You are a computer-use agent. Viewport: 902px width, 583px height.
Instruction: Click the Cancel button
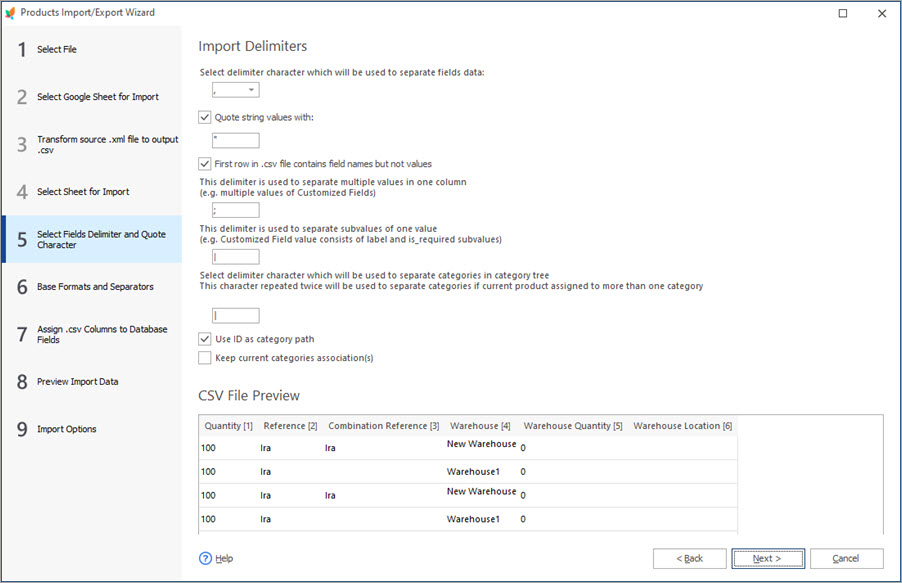(847, 558)
